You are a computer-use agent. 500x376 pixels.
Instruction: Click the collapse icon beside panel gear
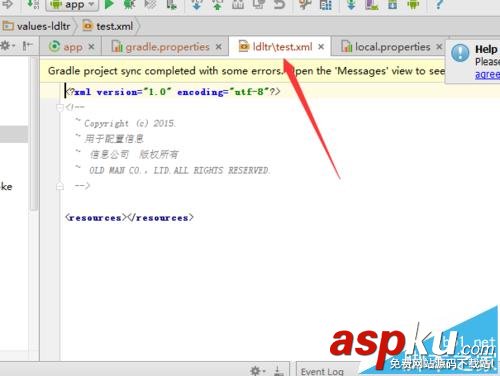click(x=27, y=45)
